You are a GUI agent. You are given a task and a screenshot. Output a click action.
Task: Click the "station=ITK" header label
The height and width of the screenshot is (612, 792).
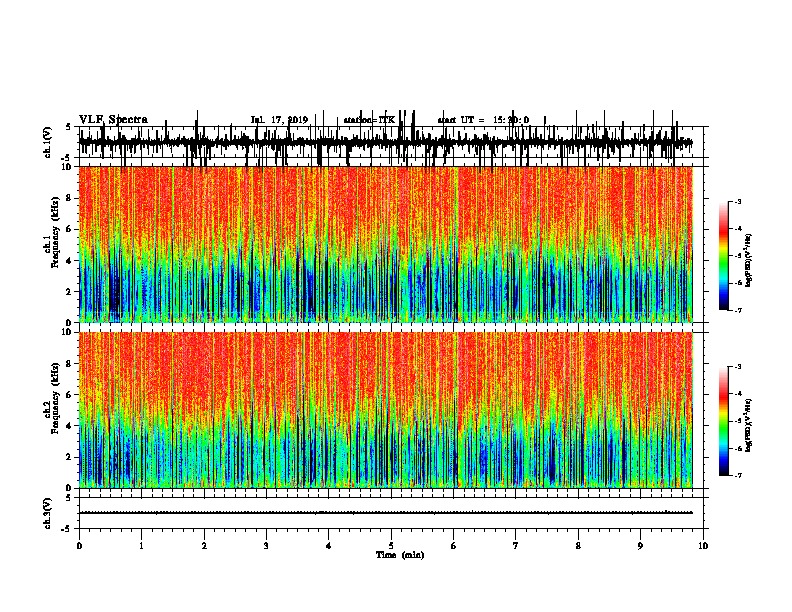pos(369,120)
